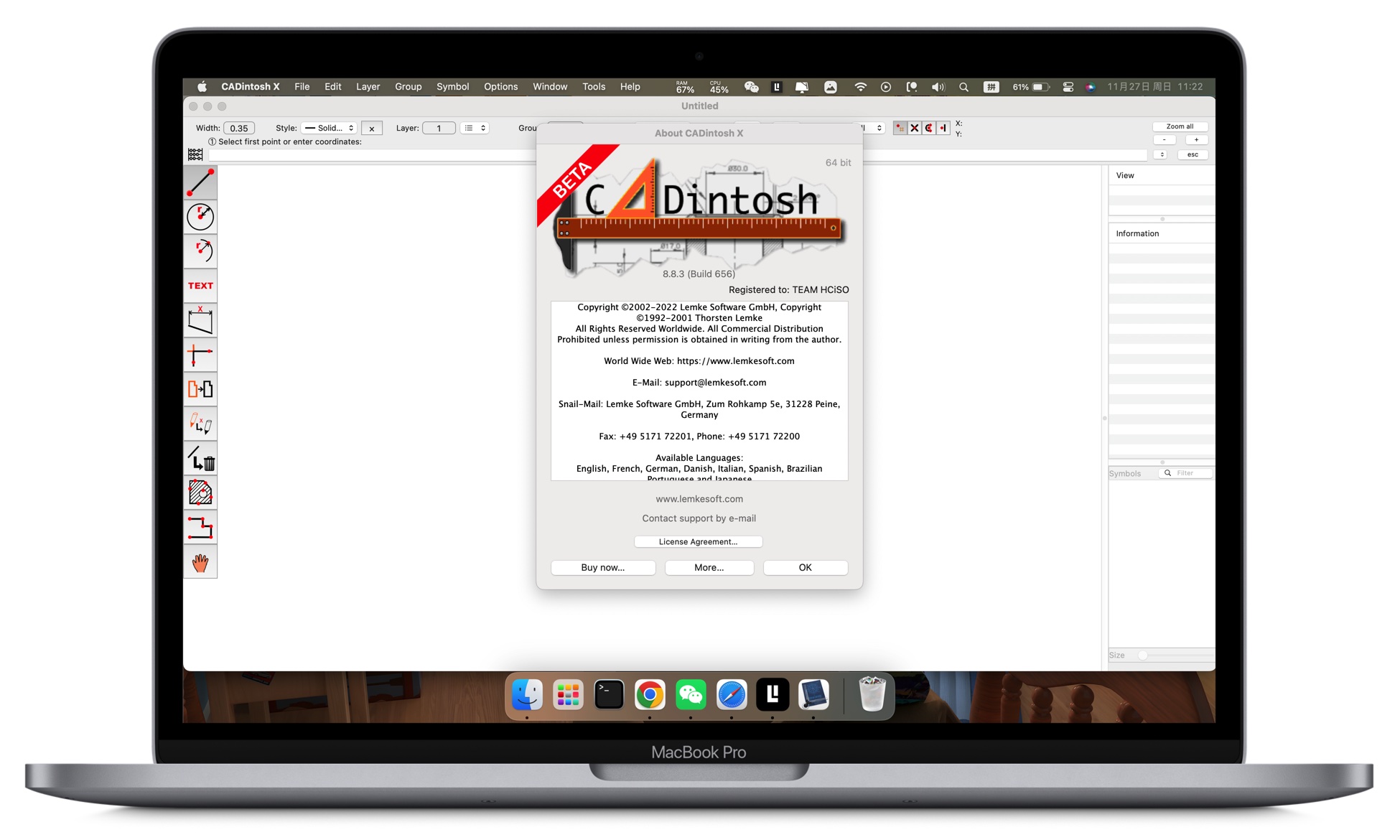Select the Delete line trash tool
1400x840 pixels.
tap(200, 458)
